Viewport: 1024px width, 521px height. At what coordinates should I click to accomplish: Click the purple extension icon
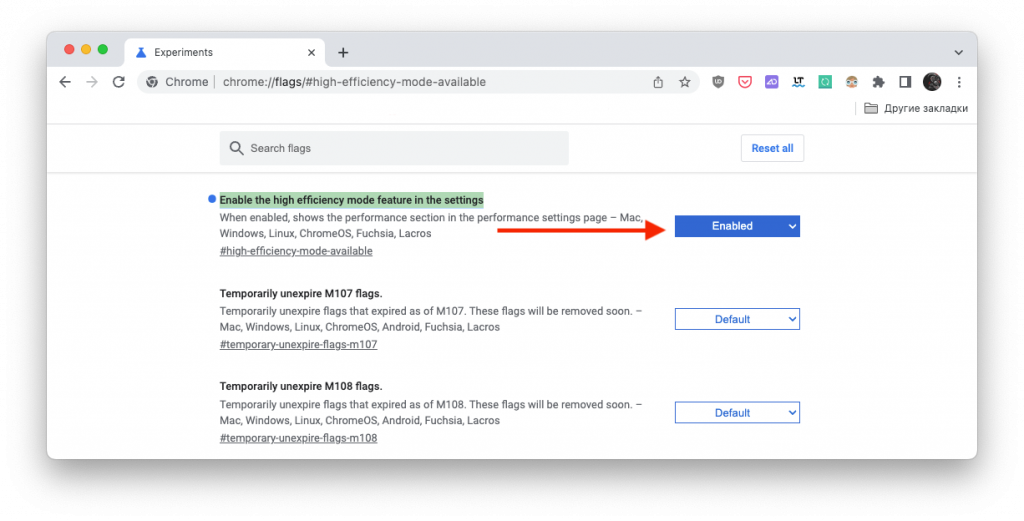(x=771, y=82)
